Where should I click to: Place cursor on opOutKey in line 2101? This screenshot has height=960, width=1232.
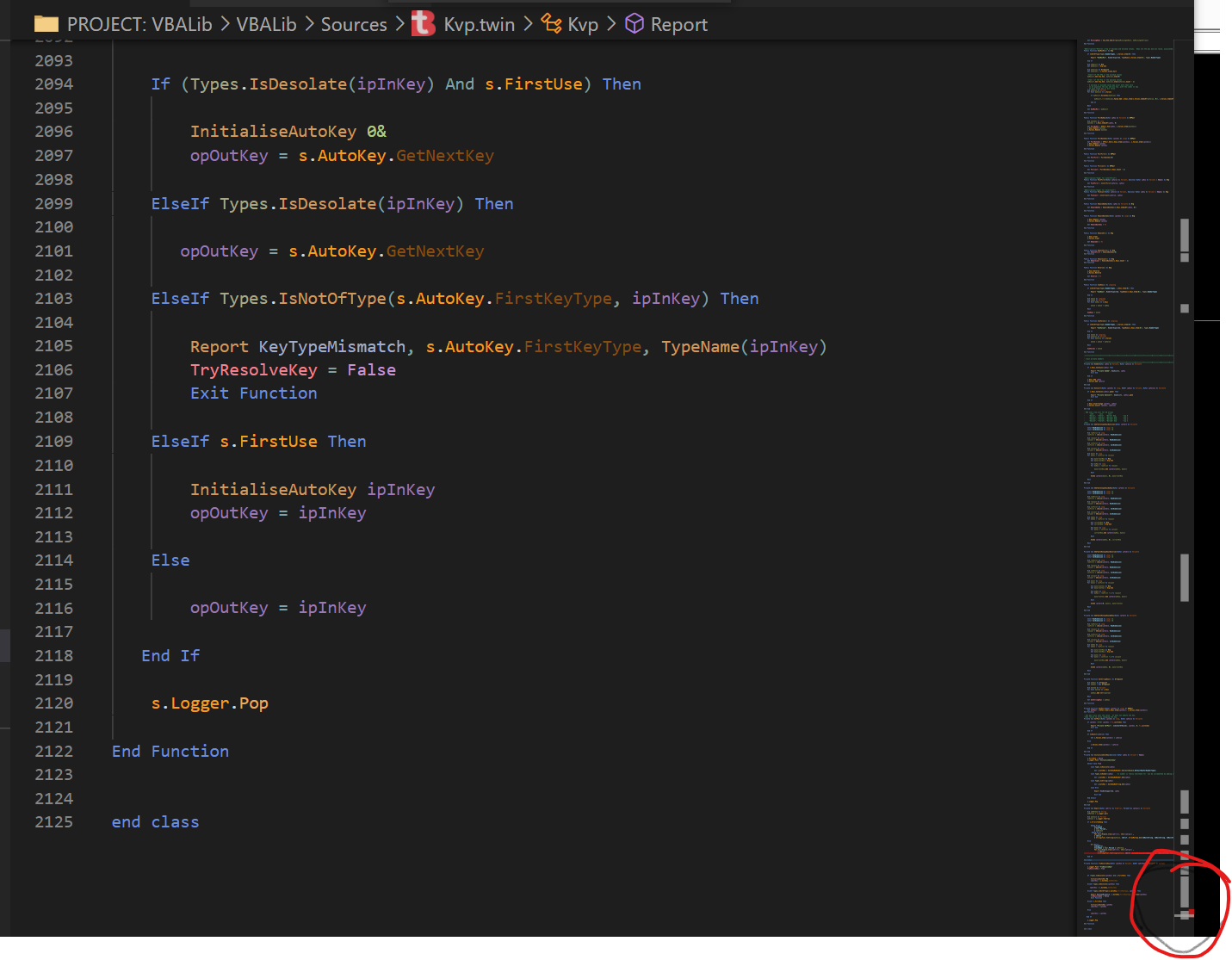(x=219, y=251)
